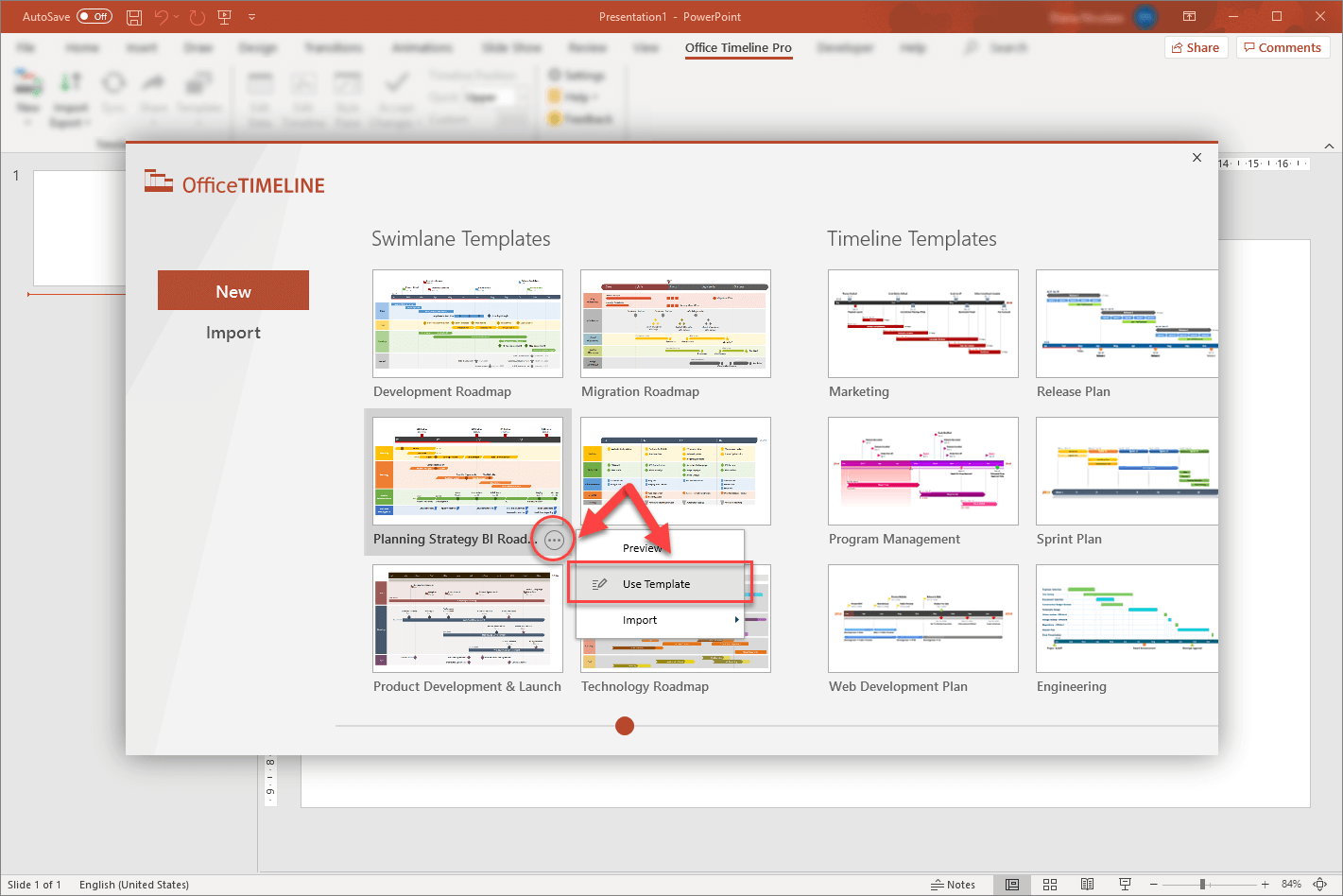Open the Office Timeline Pro tab

[738, 47]
